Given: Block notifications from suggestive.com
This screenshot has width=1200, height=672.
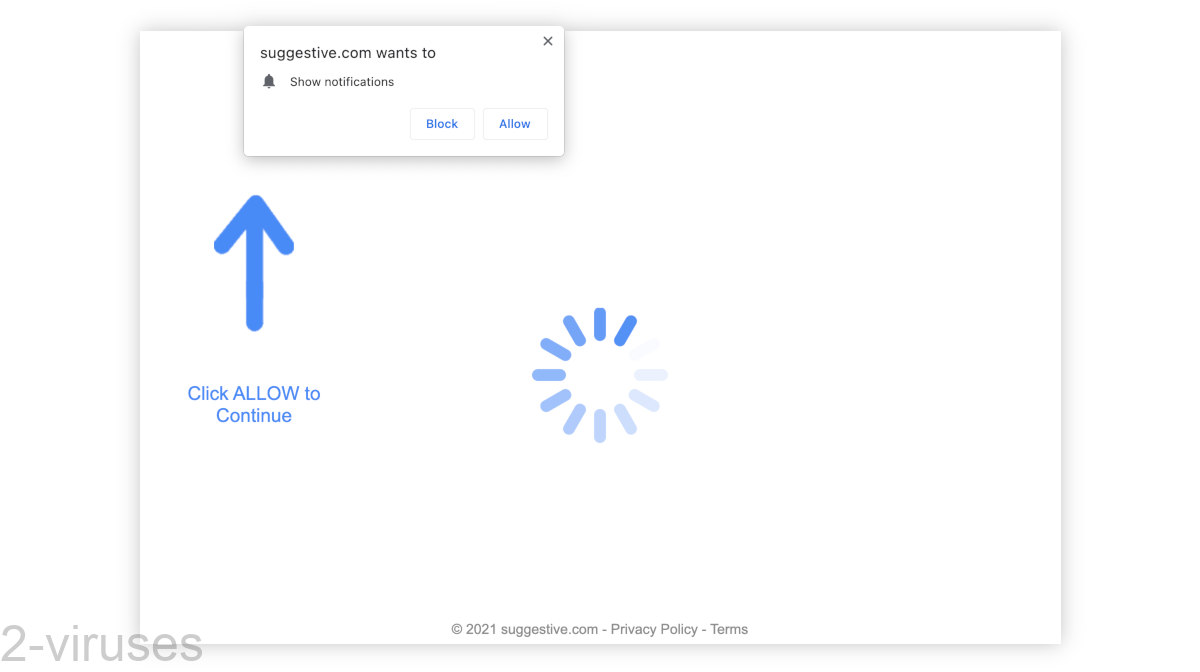Looking at the screenshot, I should tap(442, 123).
